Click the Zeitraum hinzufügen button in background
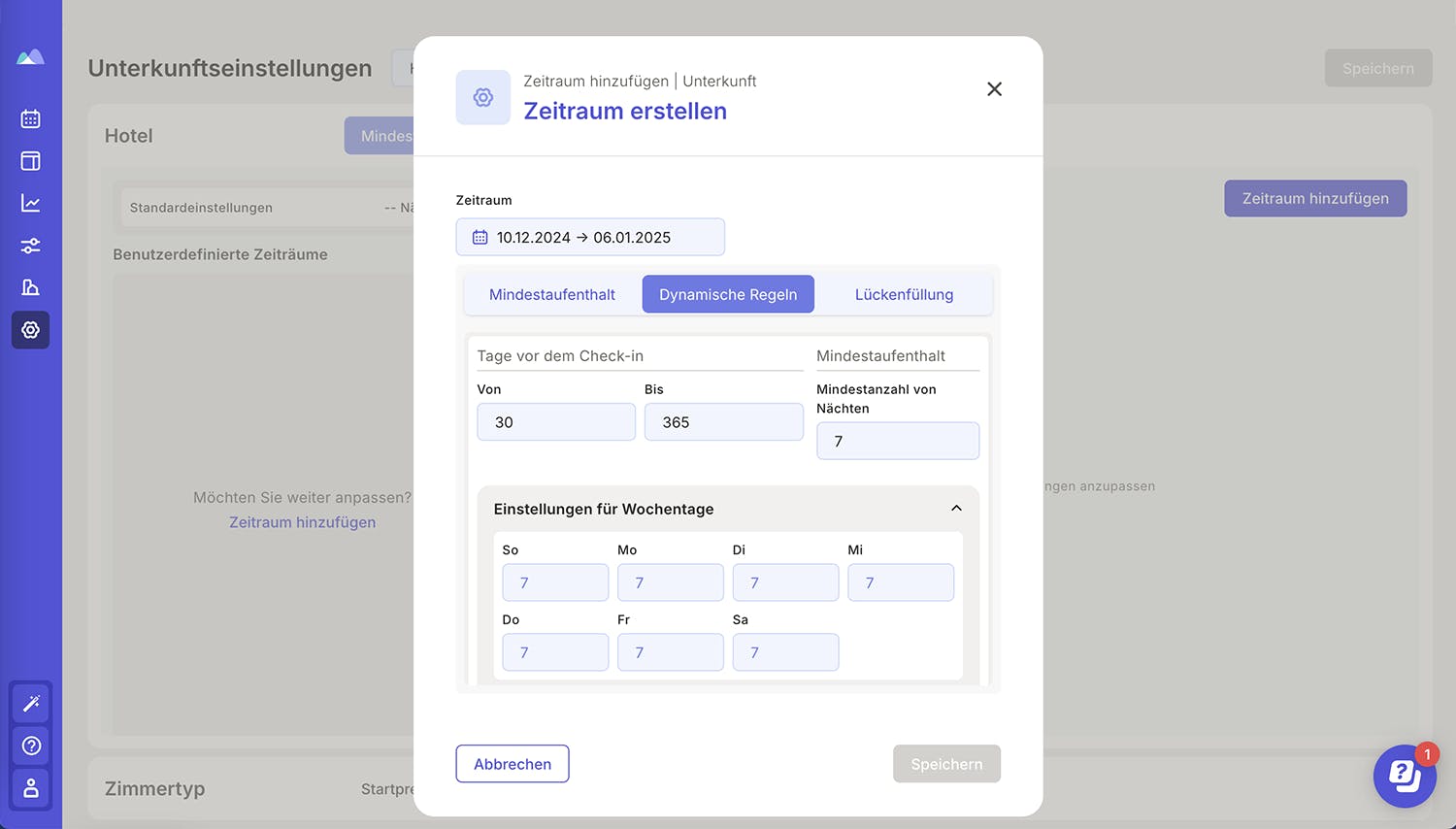The width and height of the screenshot is (1456, 829). (1315, 198)
